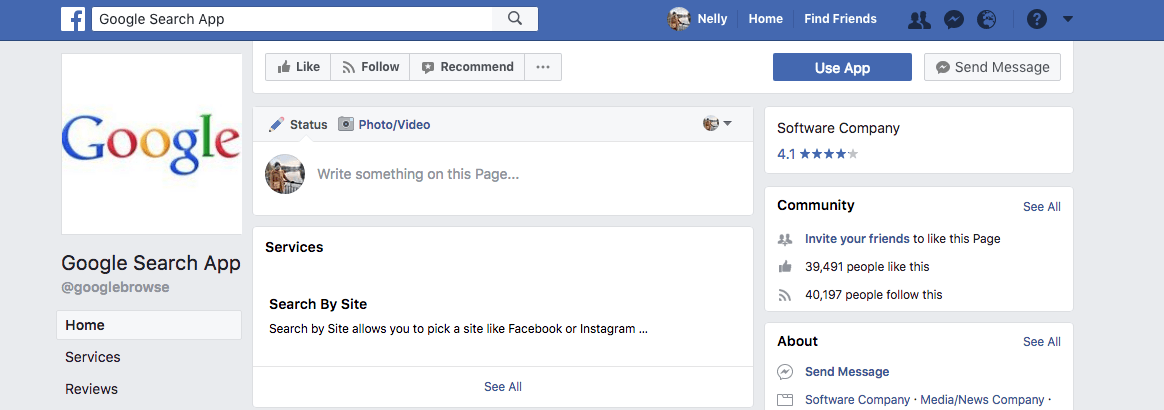Click the Search By Site service title
This screenshot has height=410, width=1164.
point(318,304)
